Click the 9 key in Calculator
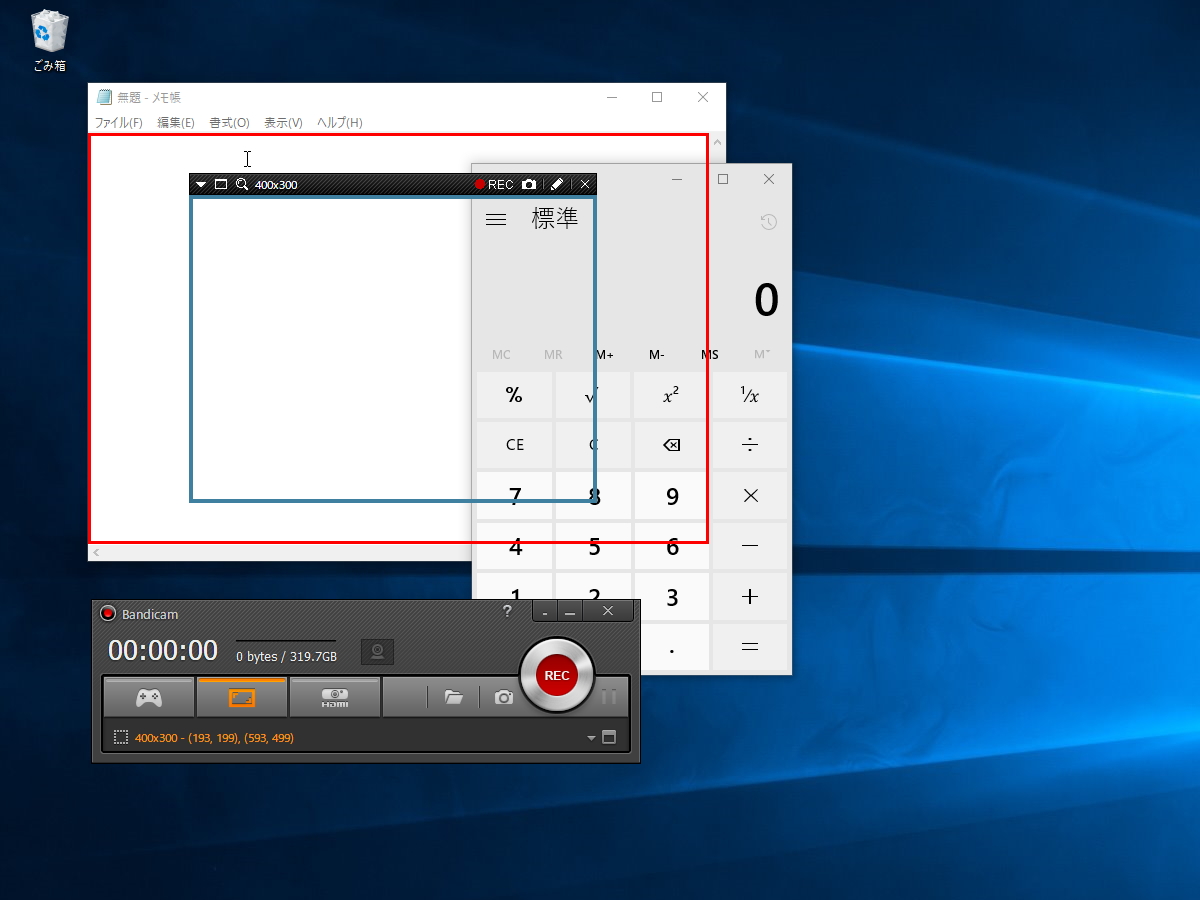Viewport: 1200px width, 900px height. tap(671, 496)
